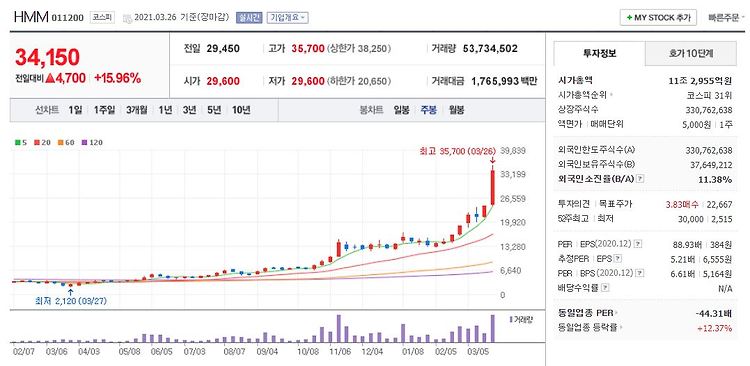The width and height of the screenshot is (750, 366).
Task: Click the 코스피 market badge
Action: [103, 18]
